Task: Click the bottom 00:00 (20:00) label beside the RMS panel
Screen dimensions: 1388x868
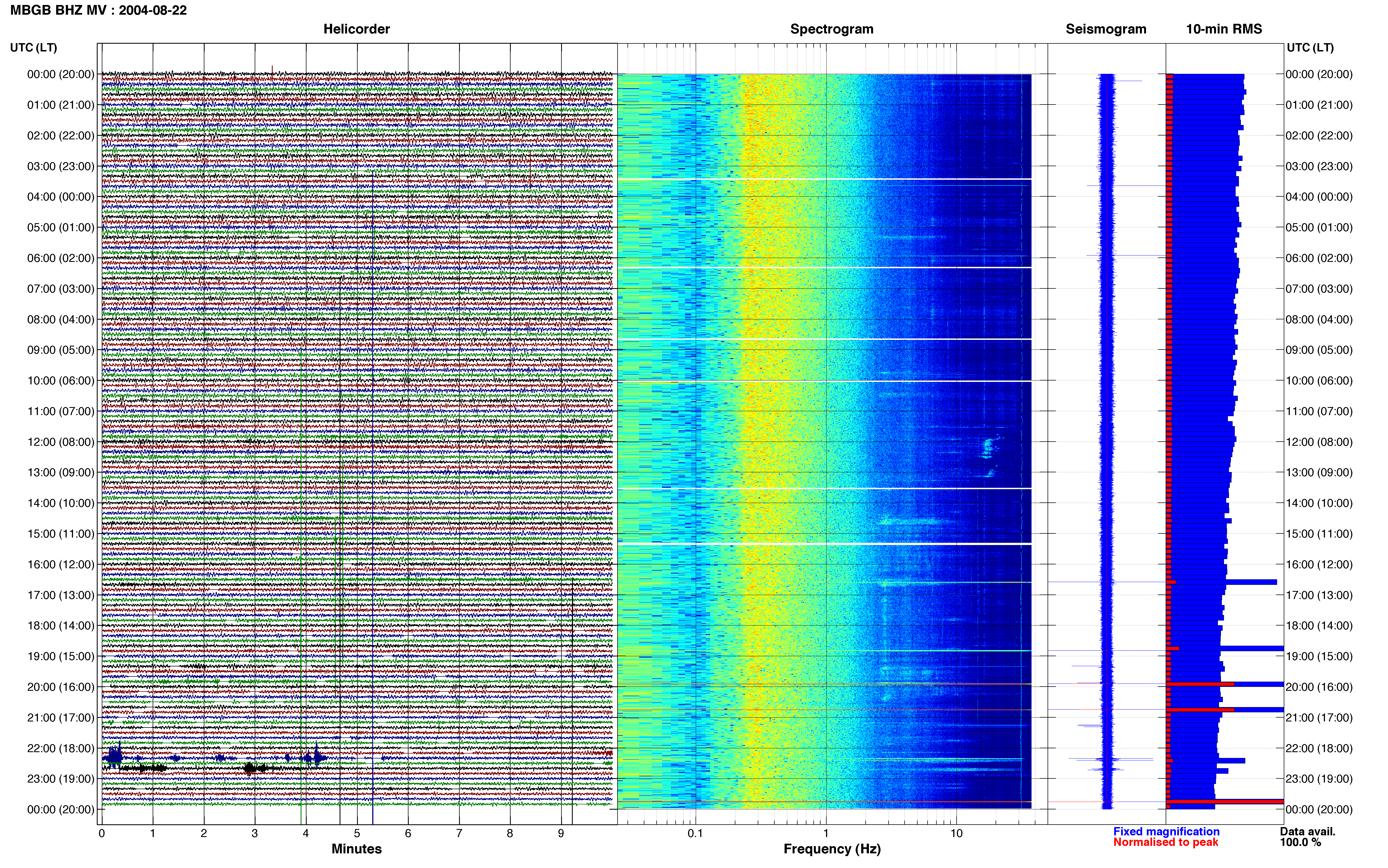Action: coord(1319,809)
